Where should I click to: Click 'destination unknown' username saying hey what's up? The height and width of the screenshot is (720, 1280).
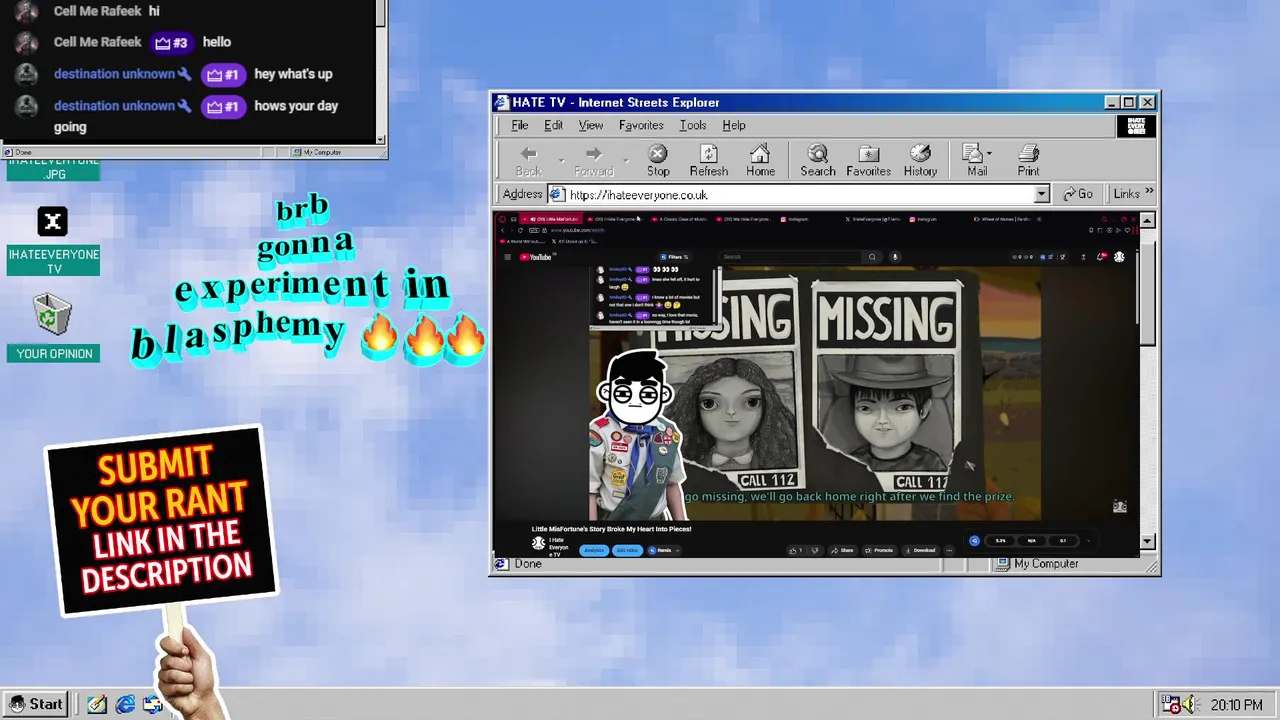[115, 74]
